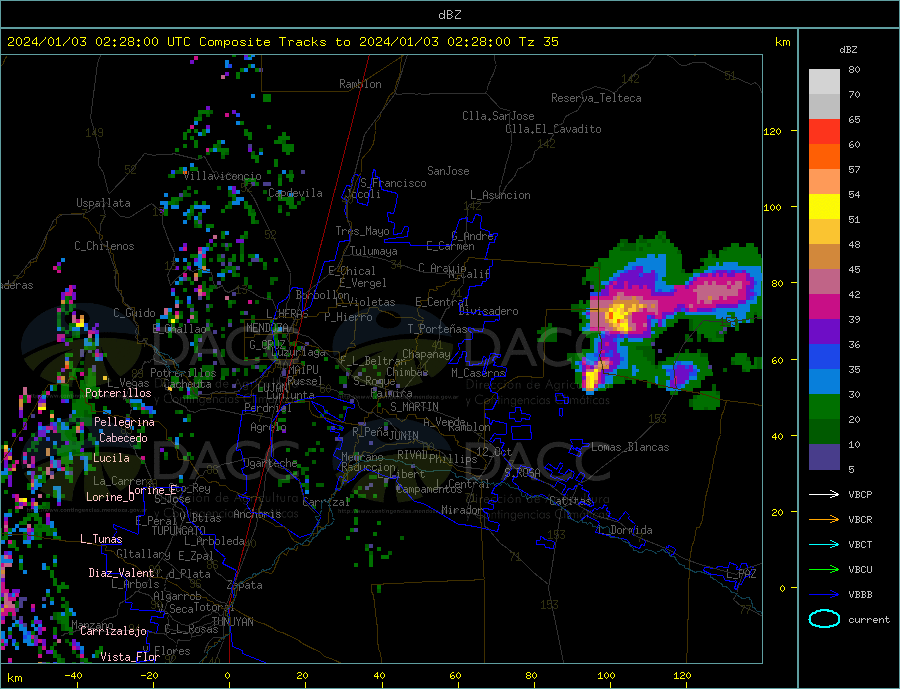Select the 51 dBZ yellow color swatch
Screen dimensions: 900x689
(x=824, y=206)
